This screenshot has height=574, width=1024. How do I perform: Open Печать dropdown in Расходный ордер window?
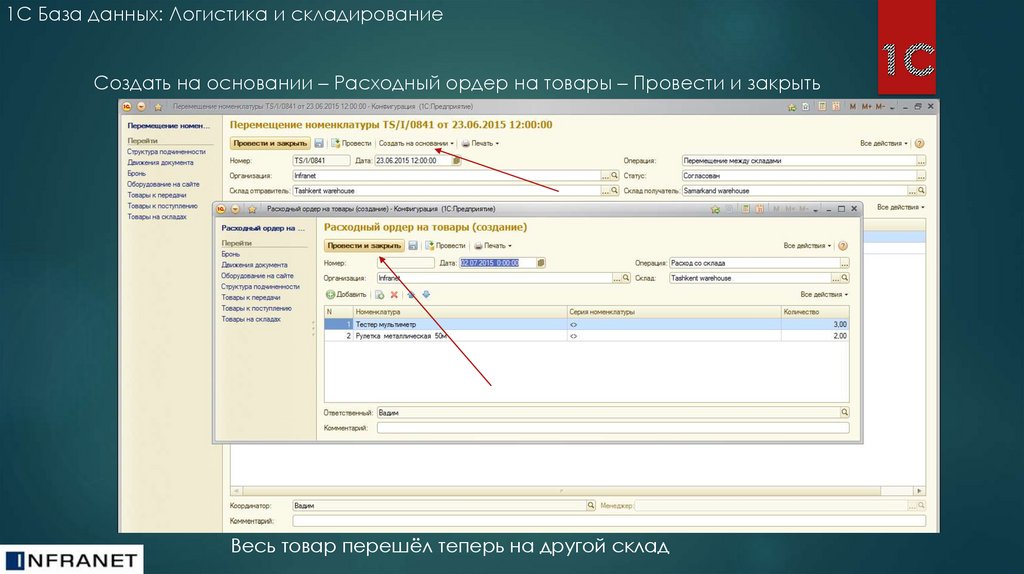(x=493, y=246)
